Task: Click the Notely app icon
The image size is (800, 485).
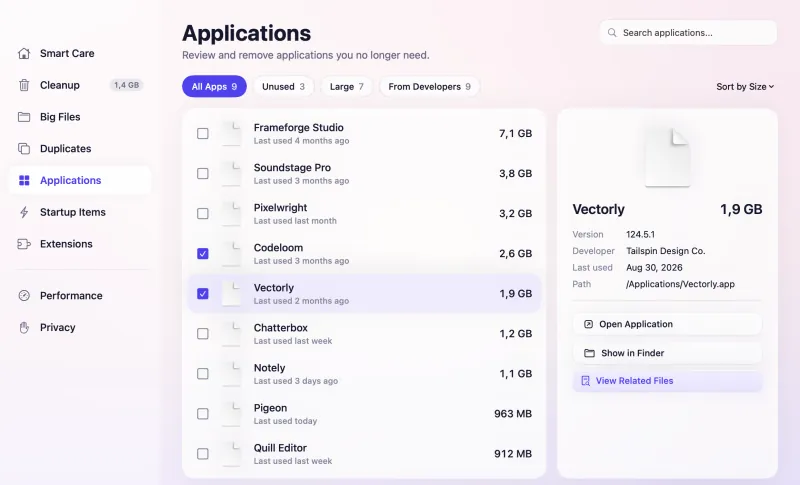Action: 231,374
